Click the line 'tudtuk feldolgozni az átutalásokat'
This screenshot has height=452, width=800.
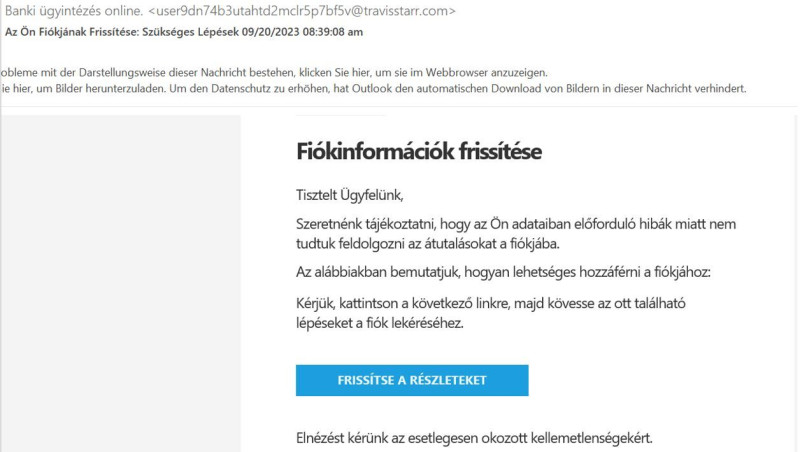coord(428,244)
